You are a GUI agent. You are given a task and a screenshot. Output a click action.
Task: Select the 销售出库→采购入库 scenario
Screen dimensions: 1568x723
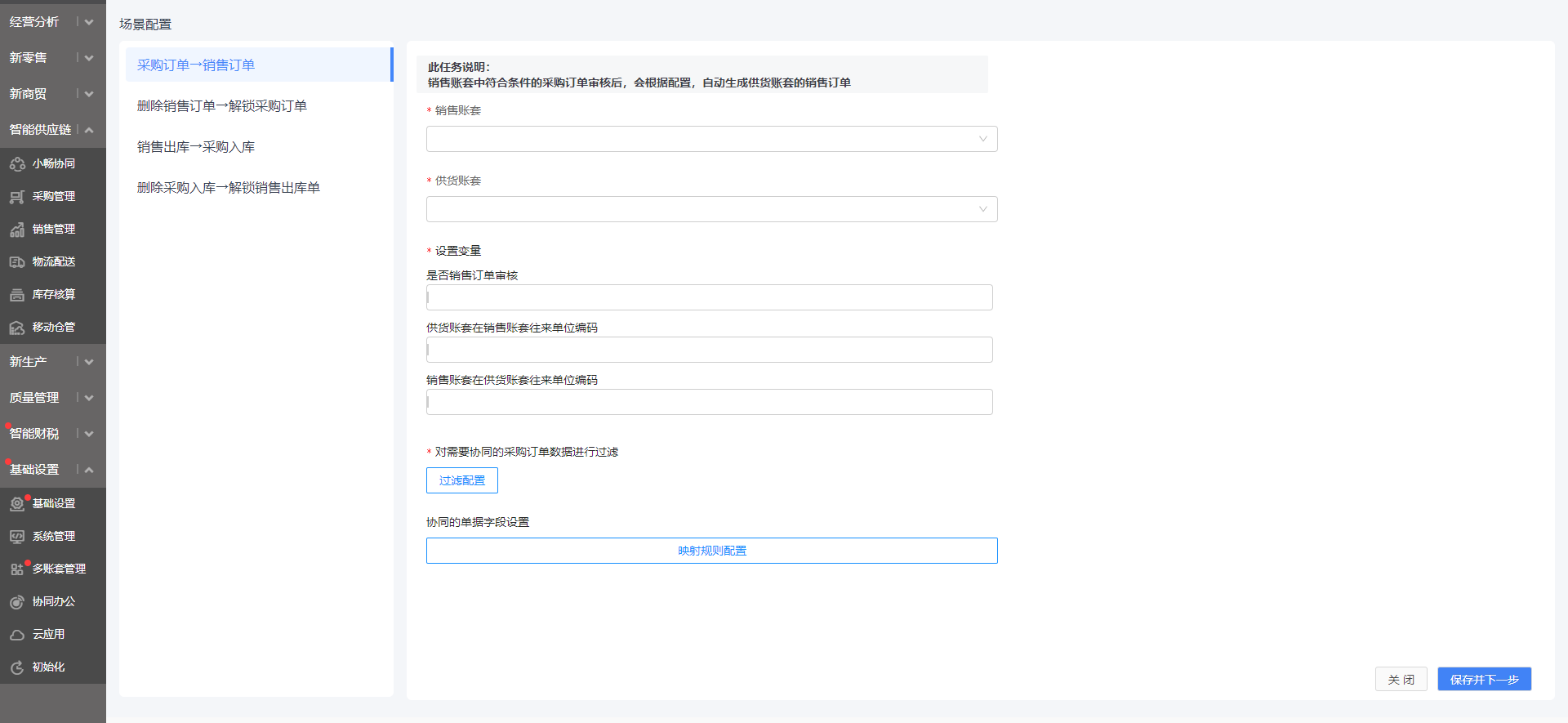click(x=259, y=146)
